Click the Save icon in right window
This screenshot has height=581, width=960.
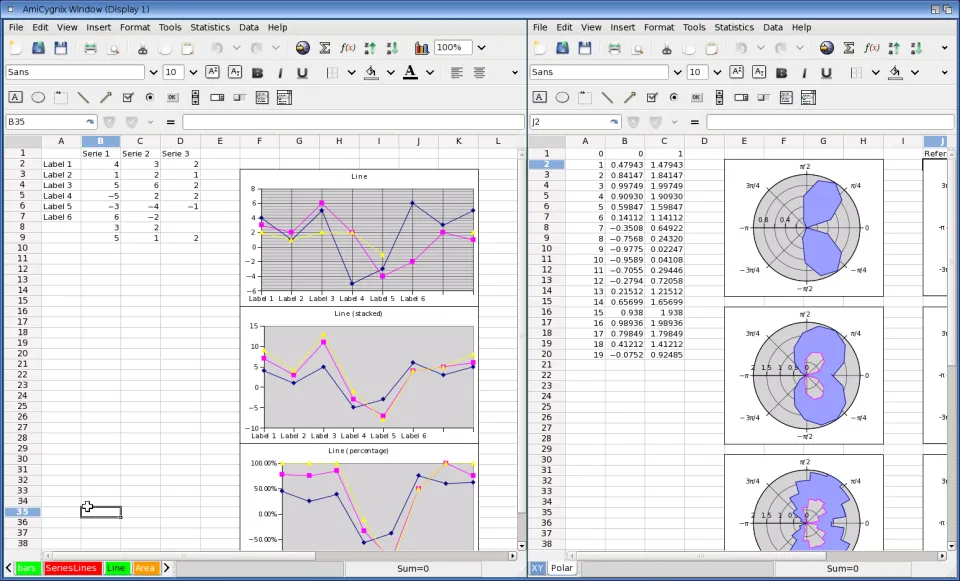(585, 48)
